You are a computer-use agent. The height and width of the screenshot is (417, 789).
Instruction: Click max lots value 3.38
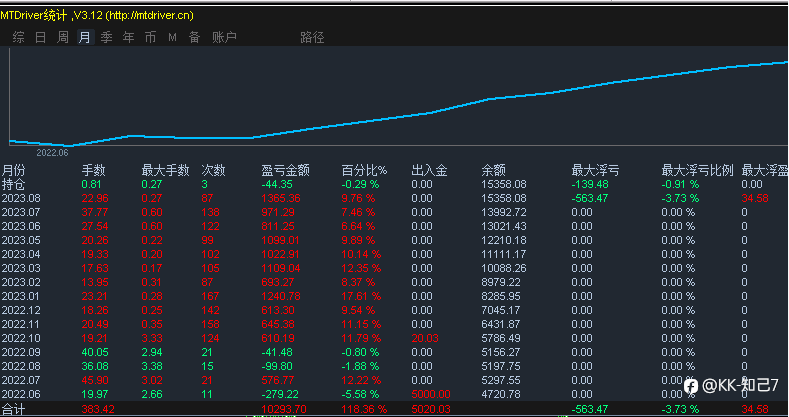click(152, 366)
